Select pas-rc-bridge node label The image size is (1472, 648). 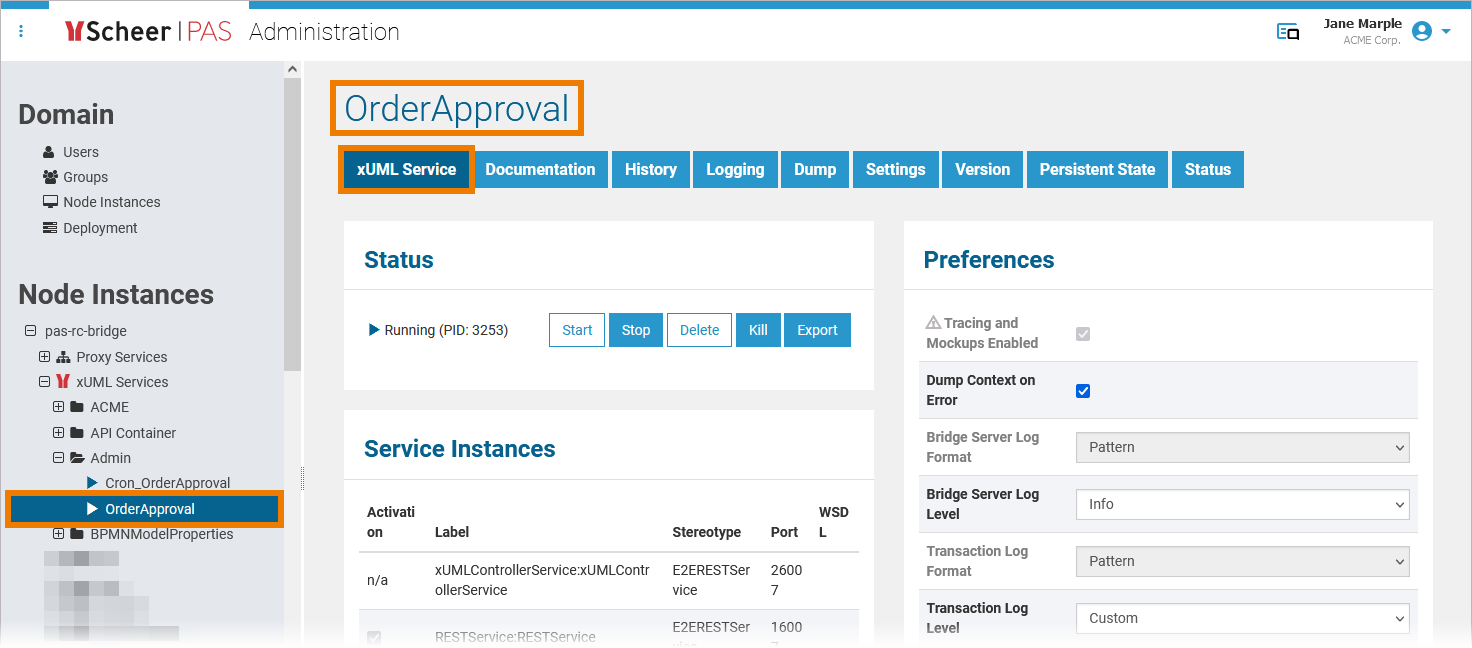(x=86, y=331)
